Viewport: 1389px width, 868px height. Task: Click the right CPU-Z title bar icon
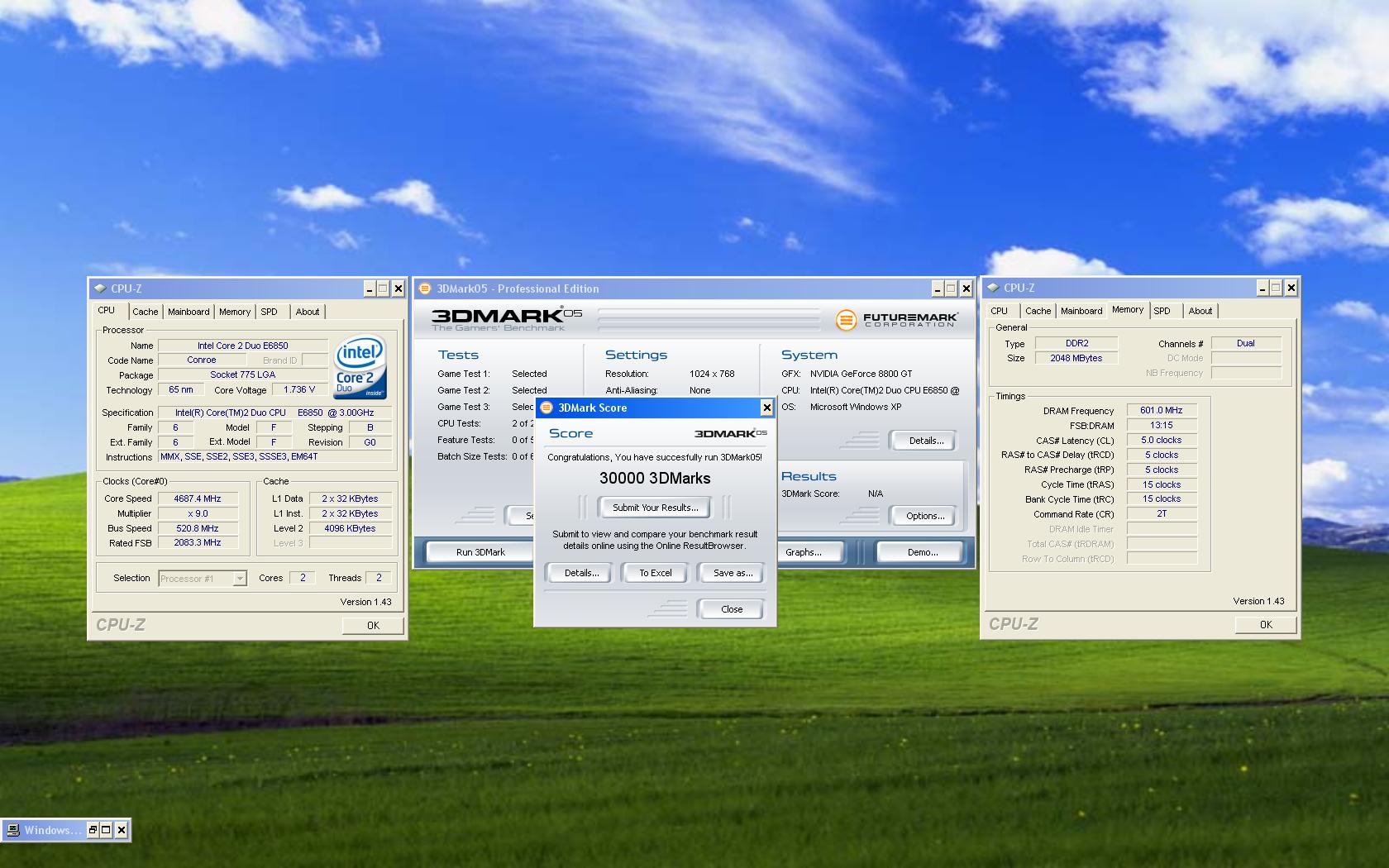(x=993, y=288)
